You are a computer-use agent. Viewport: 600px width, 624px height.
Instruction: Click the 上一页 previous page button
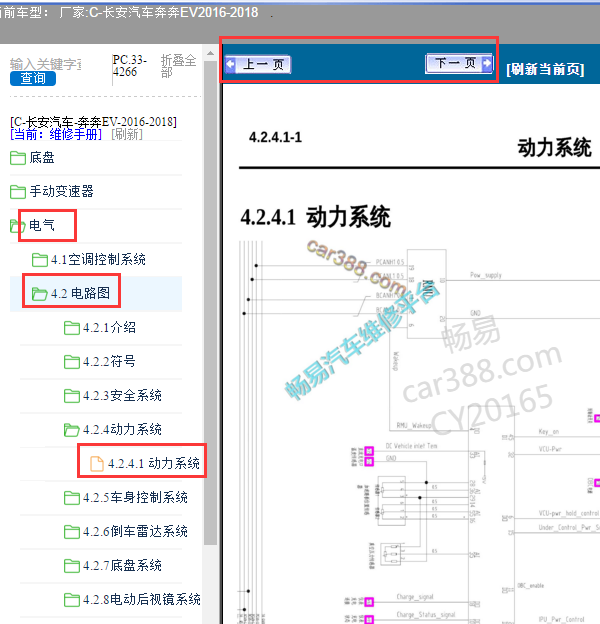[258, 64]
